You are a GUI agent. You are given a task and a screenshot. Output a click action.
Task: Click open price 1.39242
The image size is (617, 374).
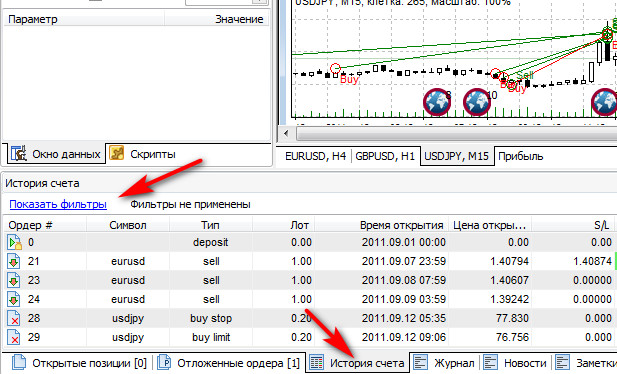pos(510,299)
